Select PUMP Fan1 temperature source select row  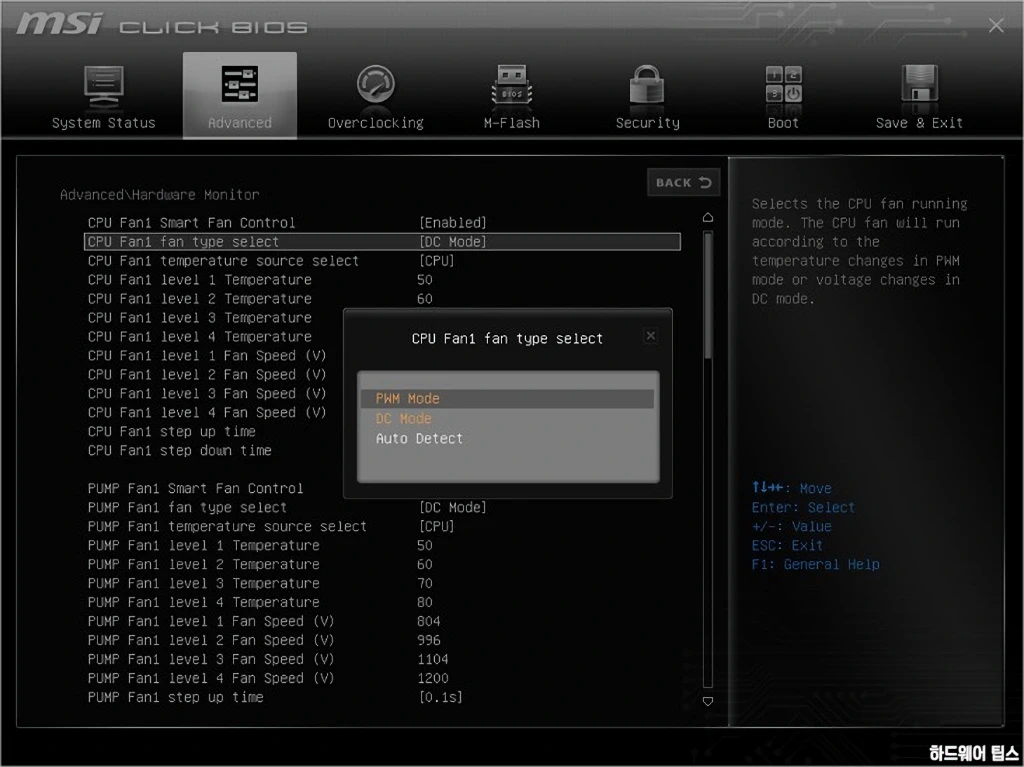click(x=384, y=526)
